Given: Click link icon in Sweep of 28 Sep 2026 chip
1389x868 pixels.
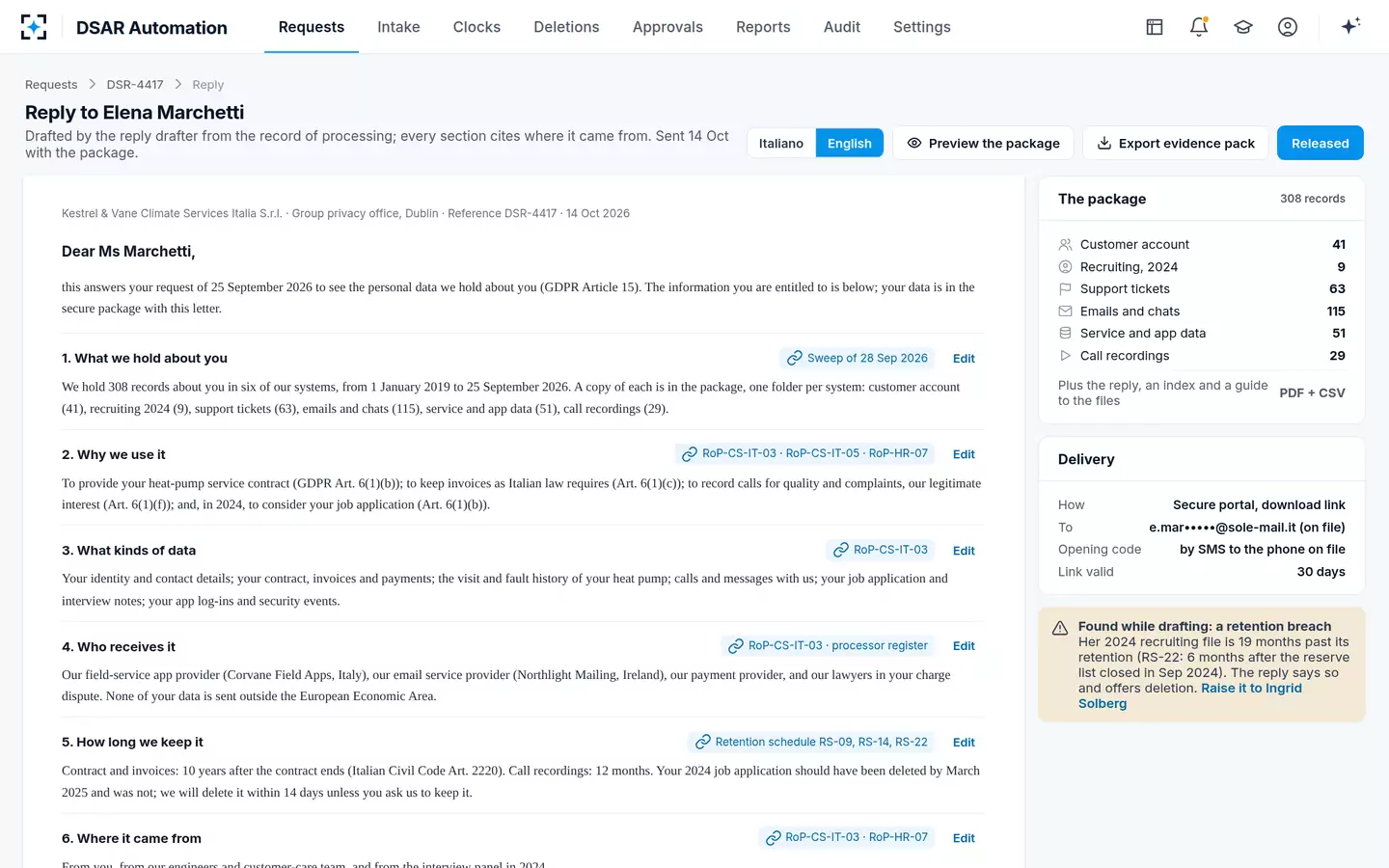Looking at the screenshot, I should [x=795, y=358].
